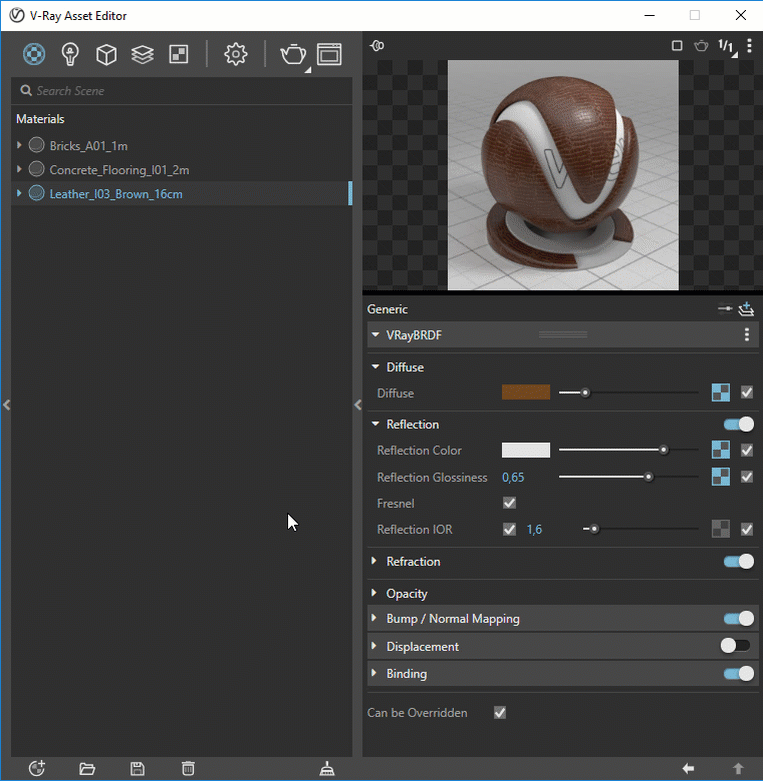Click the add new asset icon
763x781 pixels.
click(x=37, y=768)
